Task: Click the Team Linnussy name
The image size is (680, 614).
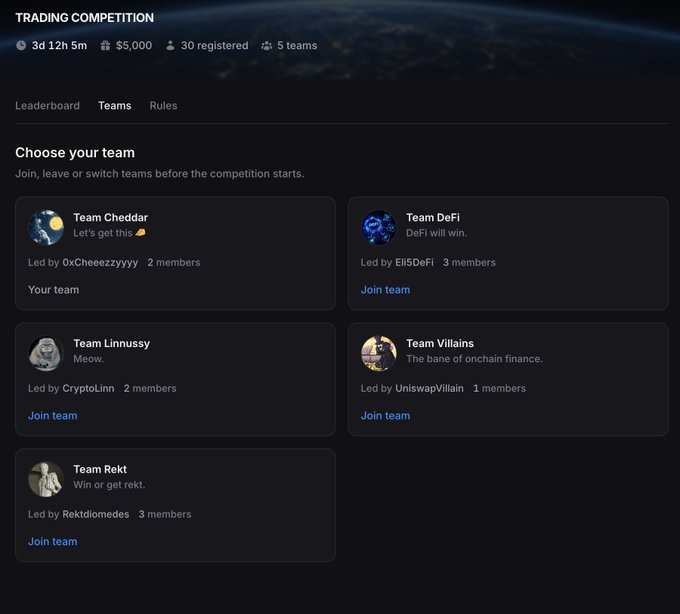Action: (x=111, y=343)
